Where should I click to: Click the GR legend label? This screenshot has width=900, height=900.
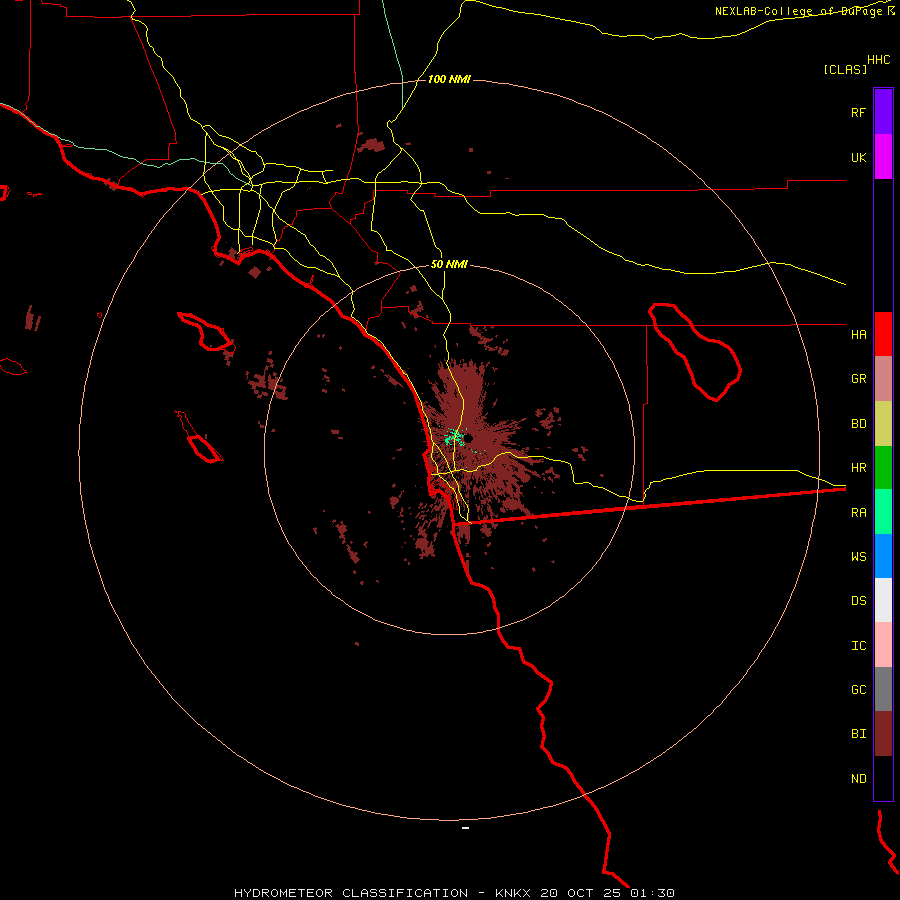point(858,379)
